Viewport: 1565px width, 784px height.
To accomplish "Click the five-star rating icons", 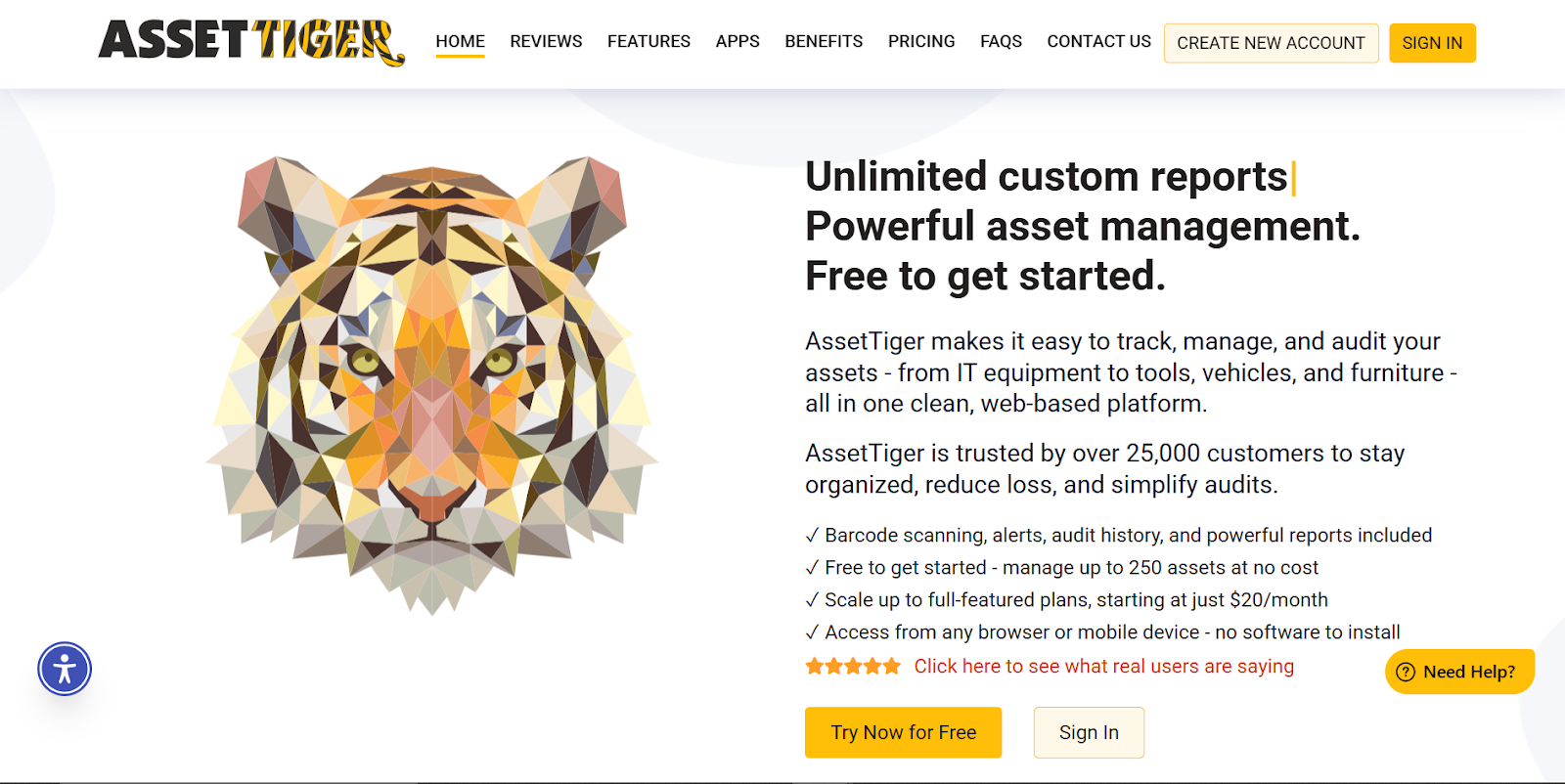I will click(x=853, y=667).
